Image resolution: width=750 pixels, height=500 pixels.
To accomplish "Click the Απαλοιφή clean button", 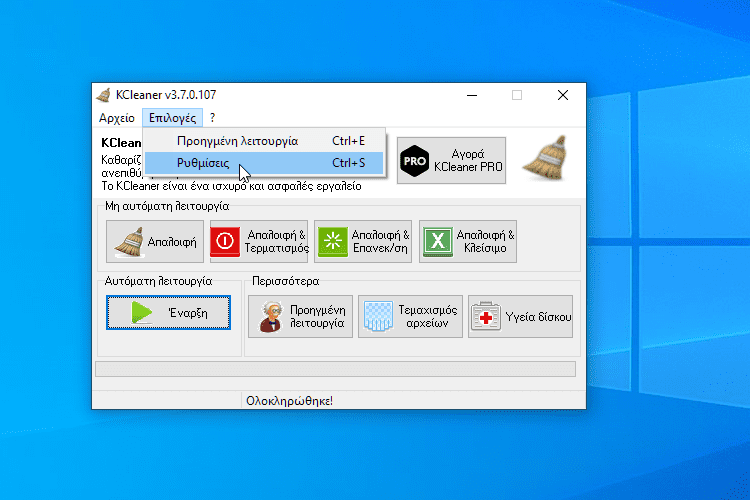I will click(154, 242).
